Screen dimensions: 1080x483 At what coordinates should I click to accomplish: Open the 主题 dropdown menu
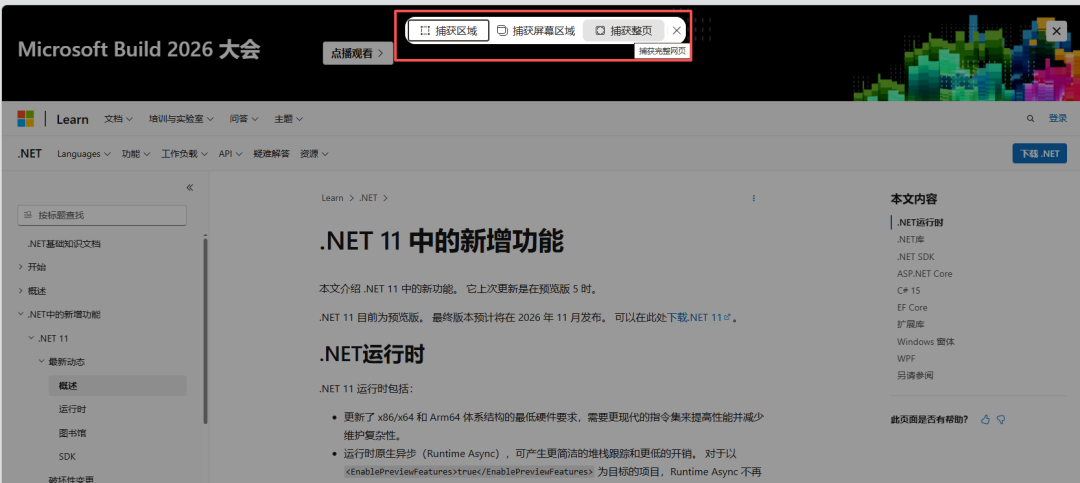tap(289, 119)
